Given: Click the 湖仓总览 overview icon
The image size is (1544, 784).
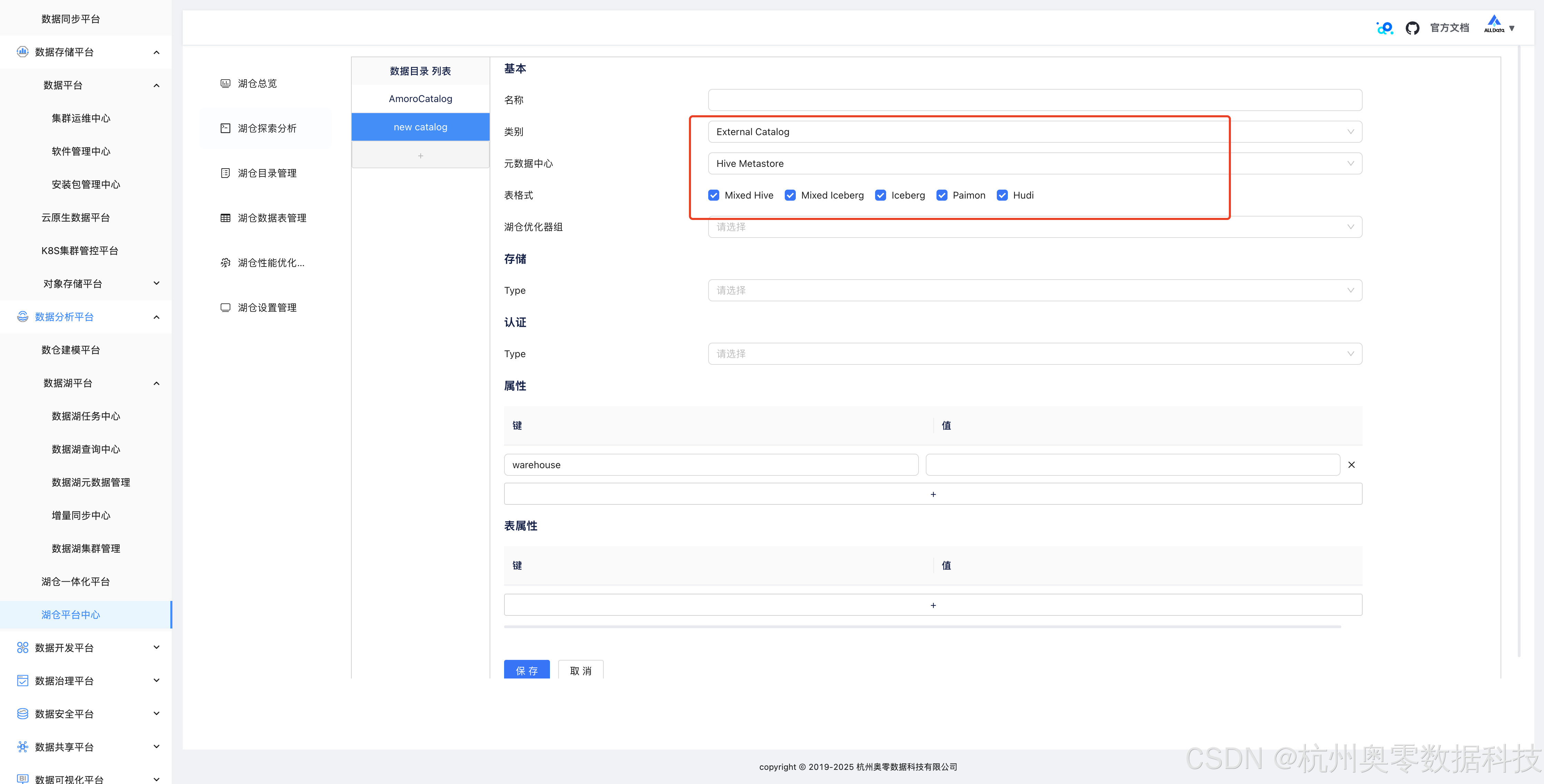Looking at the screenshot, I should click(x=225, y=83).
